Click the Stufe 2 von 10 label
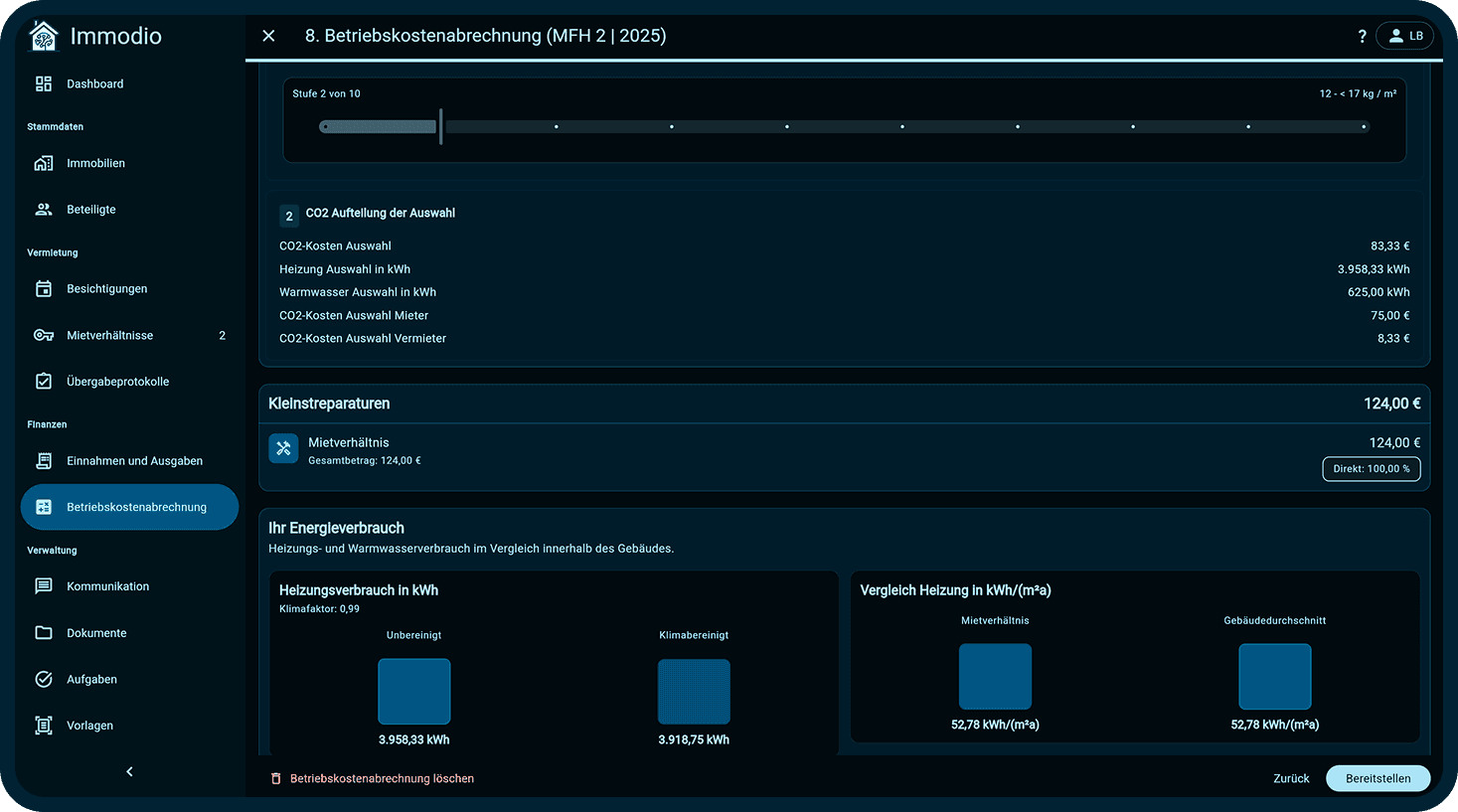 (x=326, y=93)
